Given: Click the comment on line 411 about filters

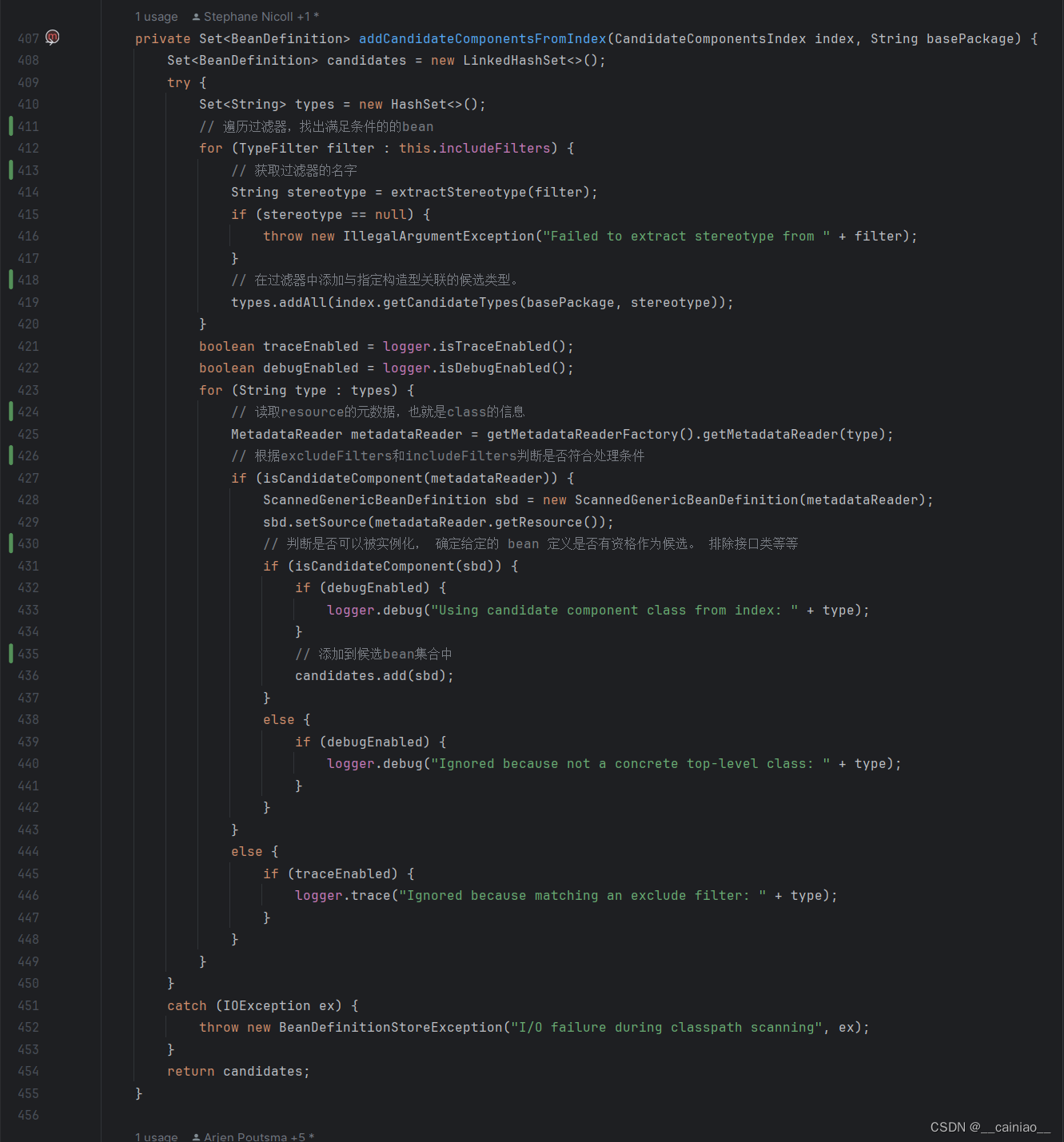Looking at the screenshot, I should pyautogui.click(x=317, y=126).
